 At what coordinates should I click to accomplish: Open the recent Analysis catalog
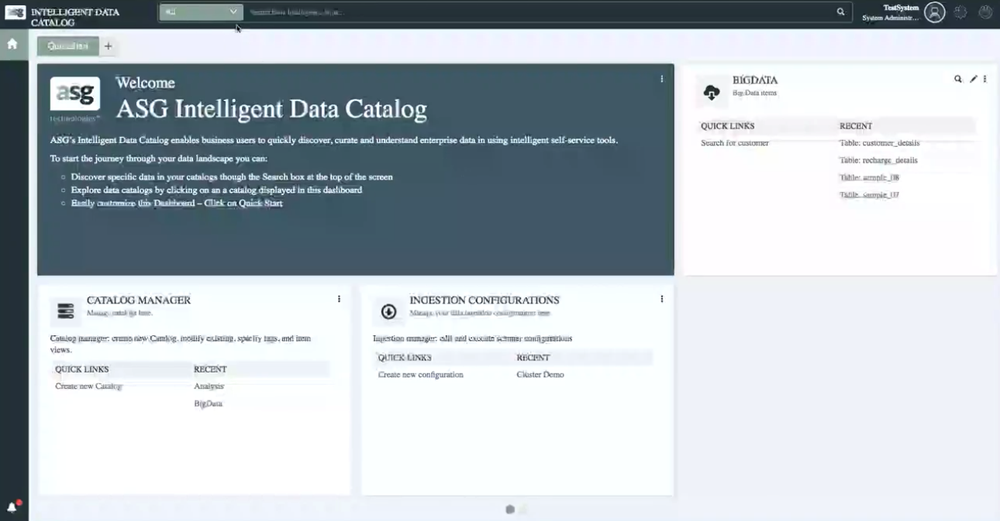click(x=209, y=386)
